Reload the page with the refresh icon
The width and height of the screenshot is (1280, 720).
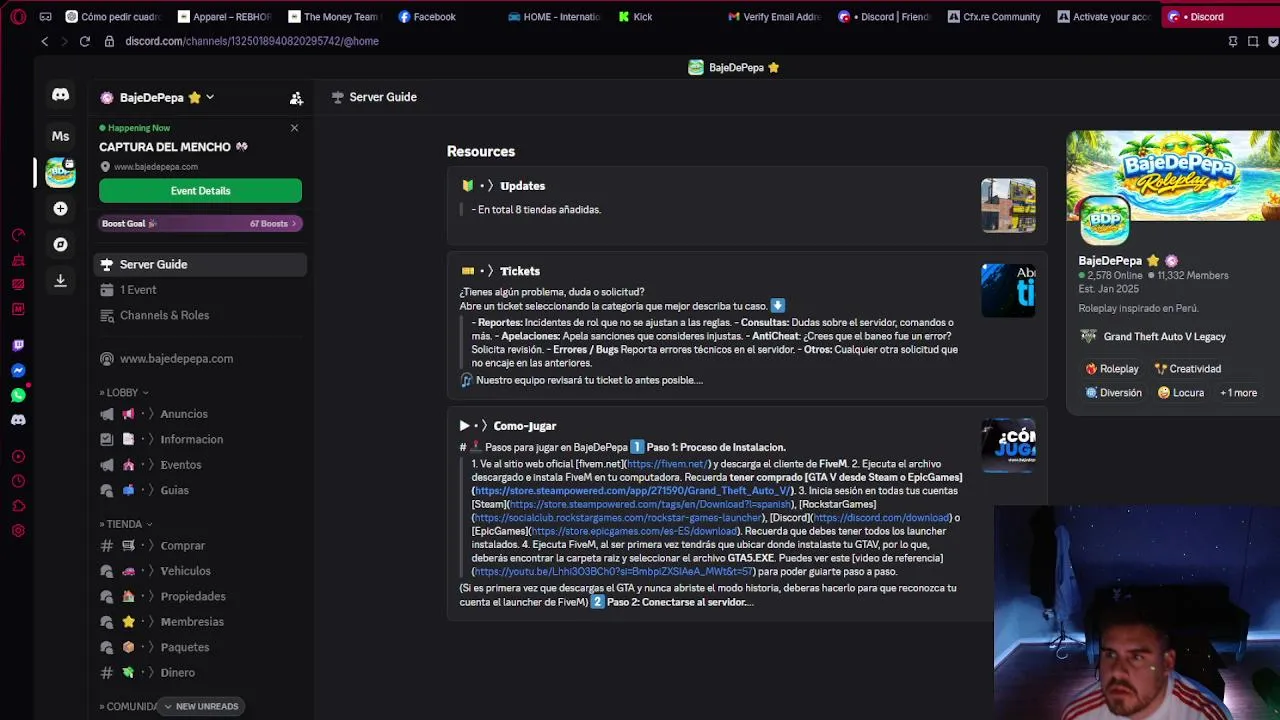[85, 41]
